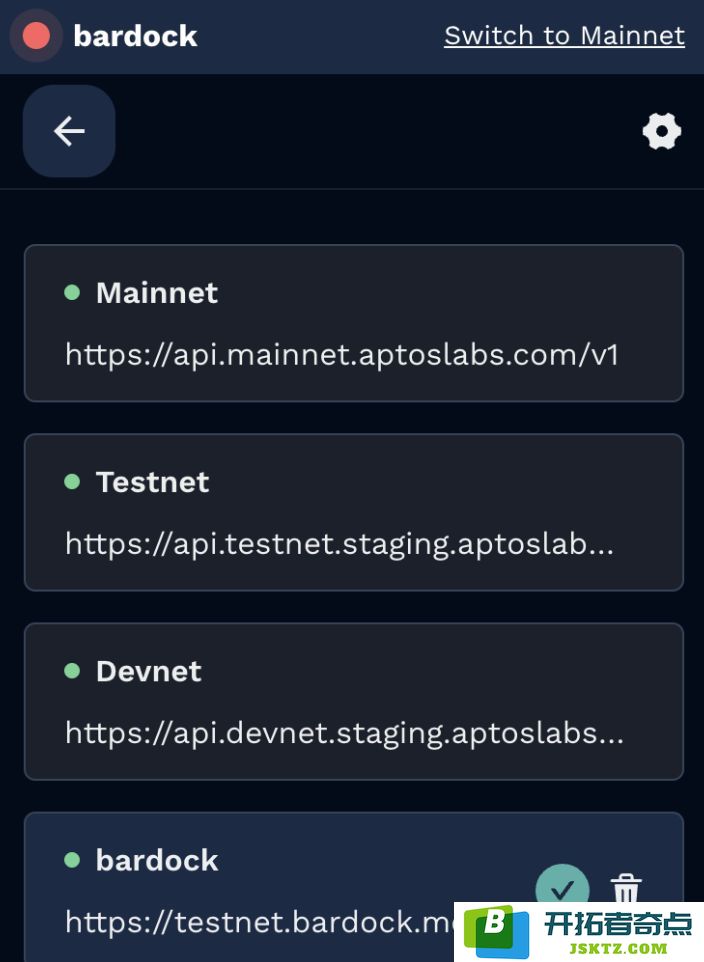Select the Devnet network card
Viewport: 704px width, 962px height.
click(354, 701)
